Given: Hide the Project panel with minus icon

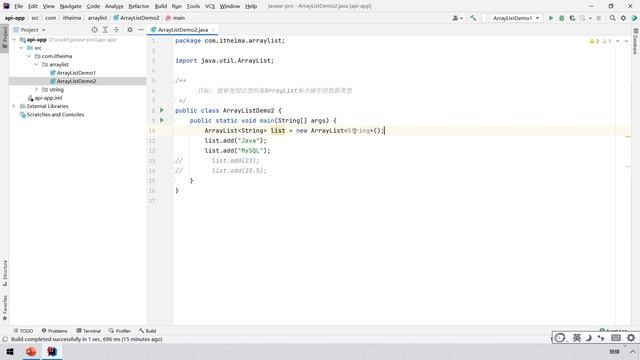Looking at the screenshot, I should (141, 30).
